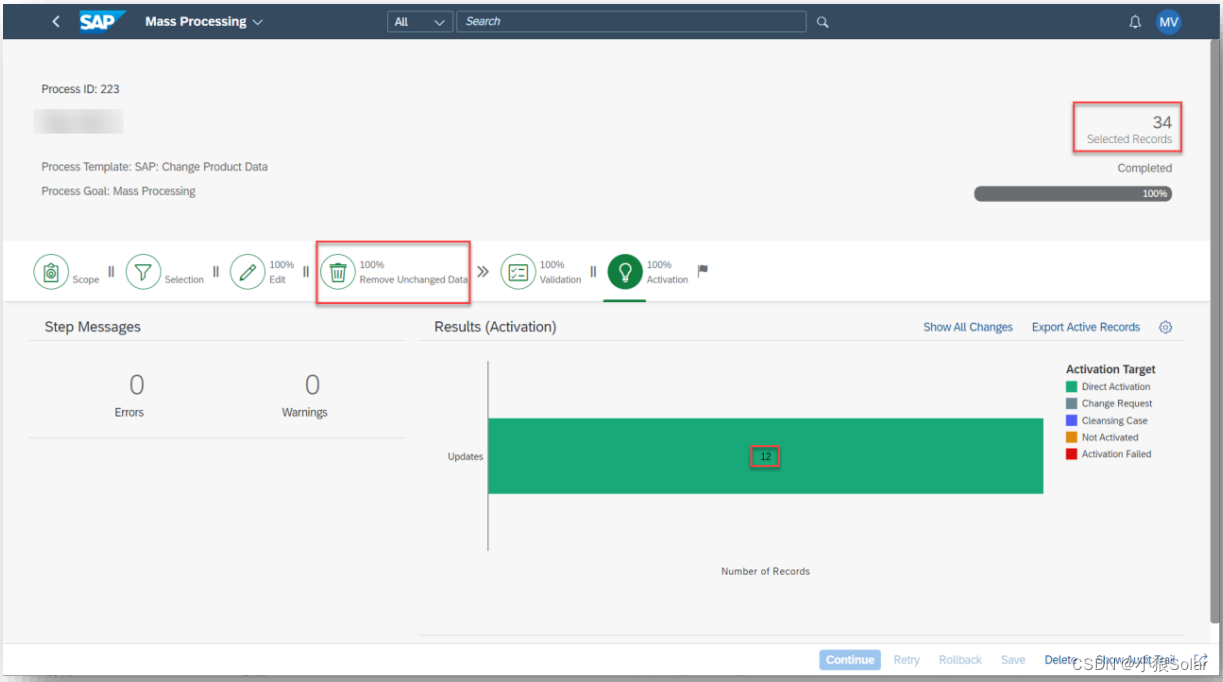Click the Change Request legend swatch
The image size is (1223, 682).
(x=1071, y=404)
